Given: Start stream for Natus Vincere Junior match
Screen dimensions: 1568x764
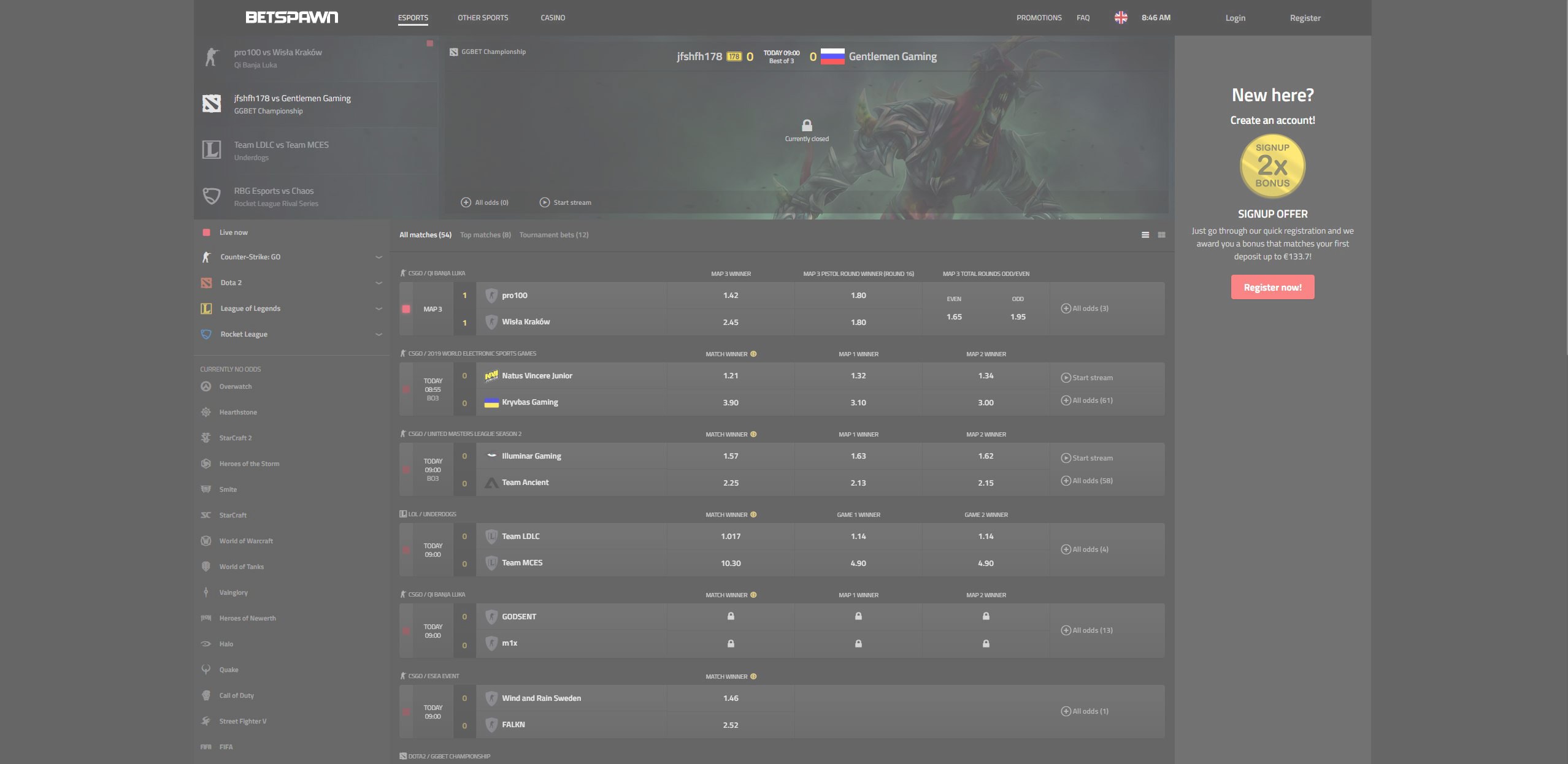Looking at the screenshot, I should click(x=1086, y=378).
